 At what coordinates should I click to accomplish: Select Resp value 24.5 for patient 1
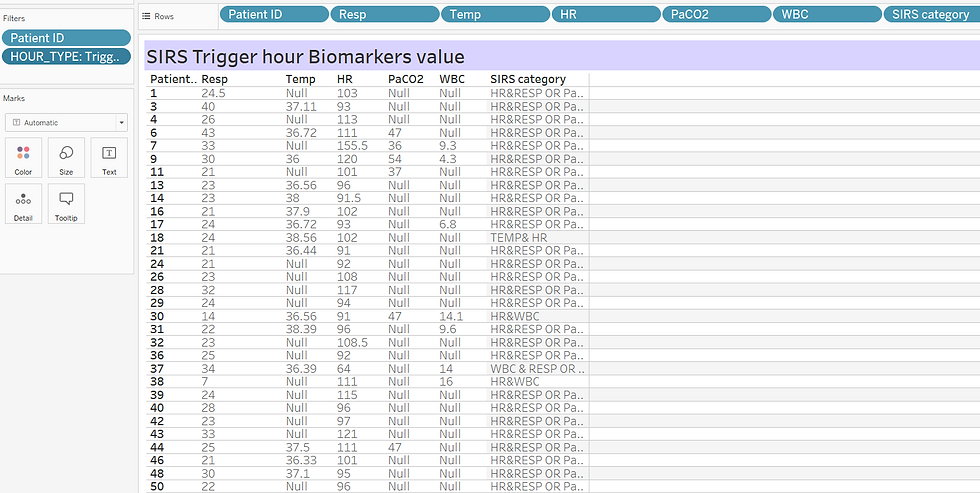pos(213,93)
